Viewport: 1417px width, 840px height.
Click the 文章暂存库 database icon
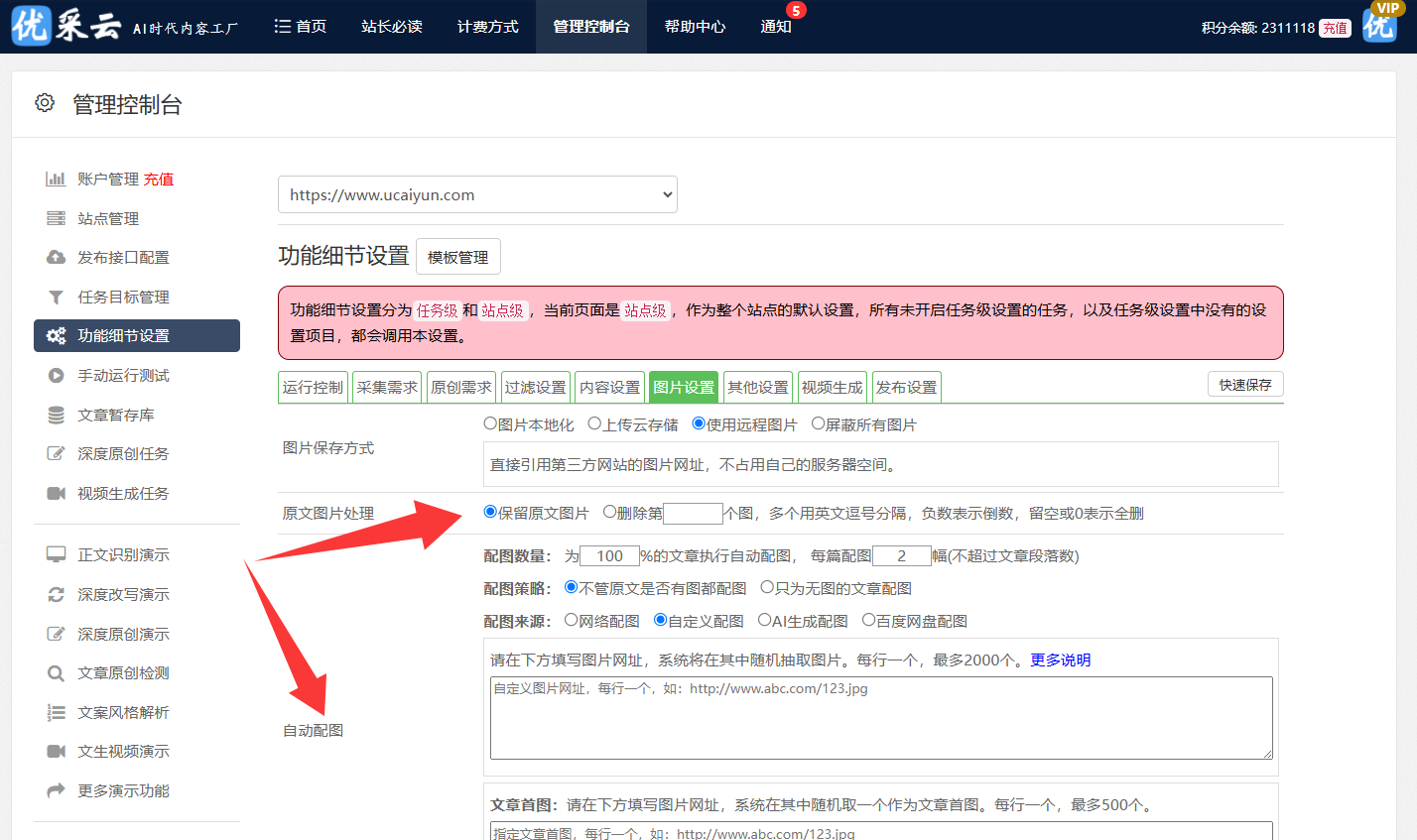click(x=56, y=416)
